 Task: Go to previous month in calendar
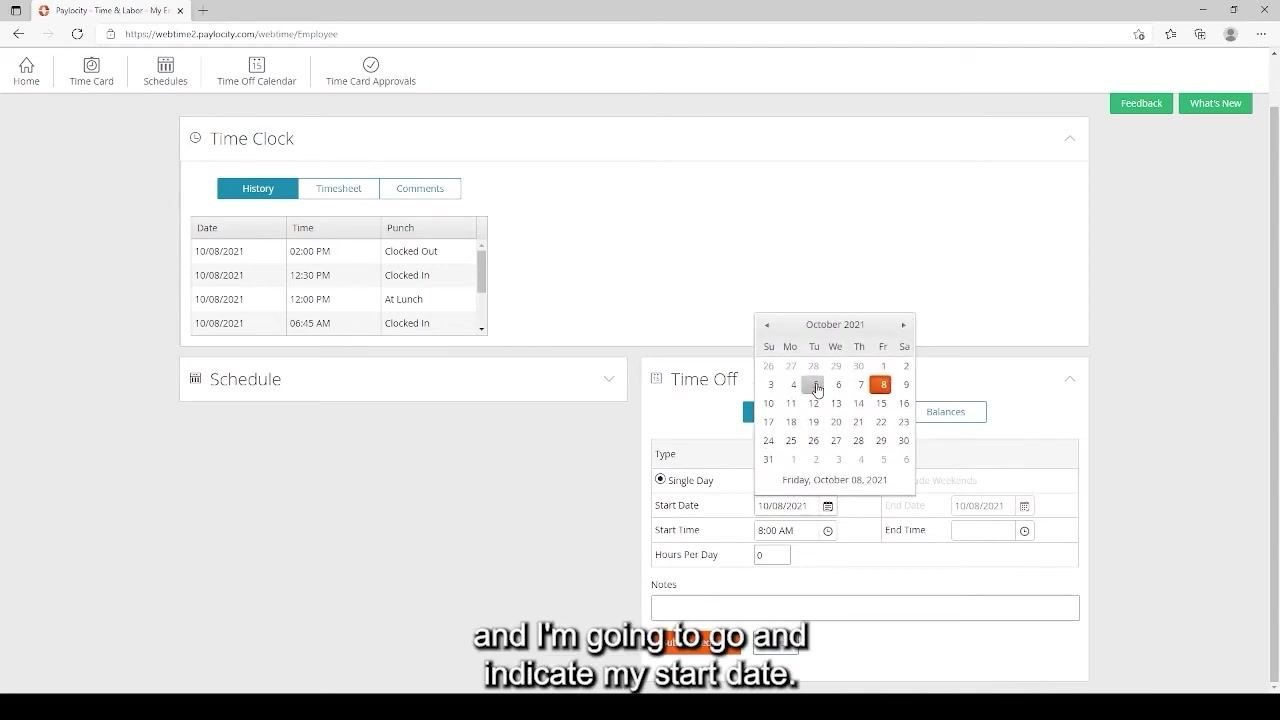pyautogui.click(x=767, y=325)
